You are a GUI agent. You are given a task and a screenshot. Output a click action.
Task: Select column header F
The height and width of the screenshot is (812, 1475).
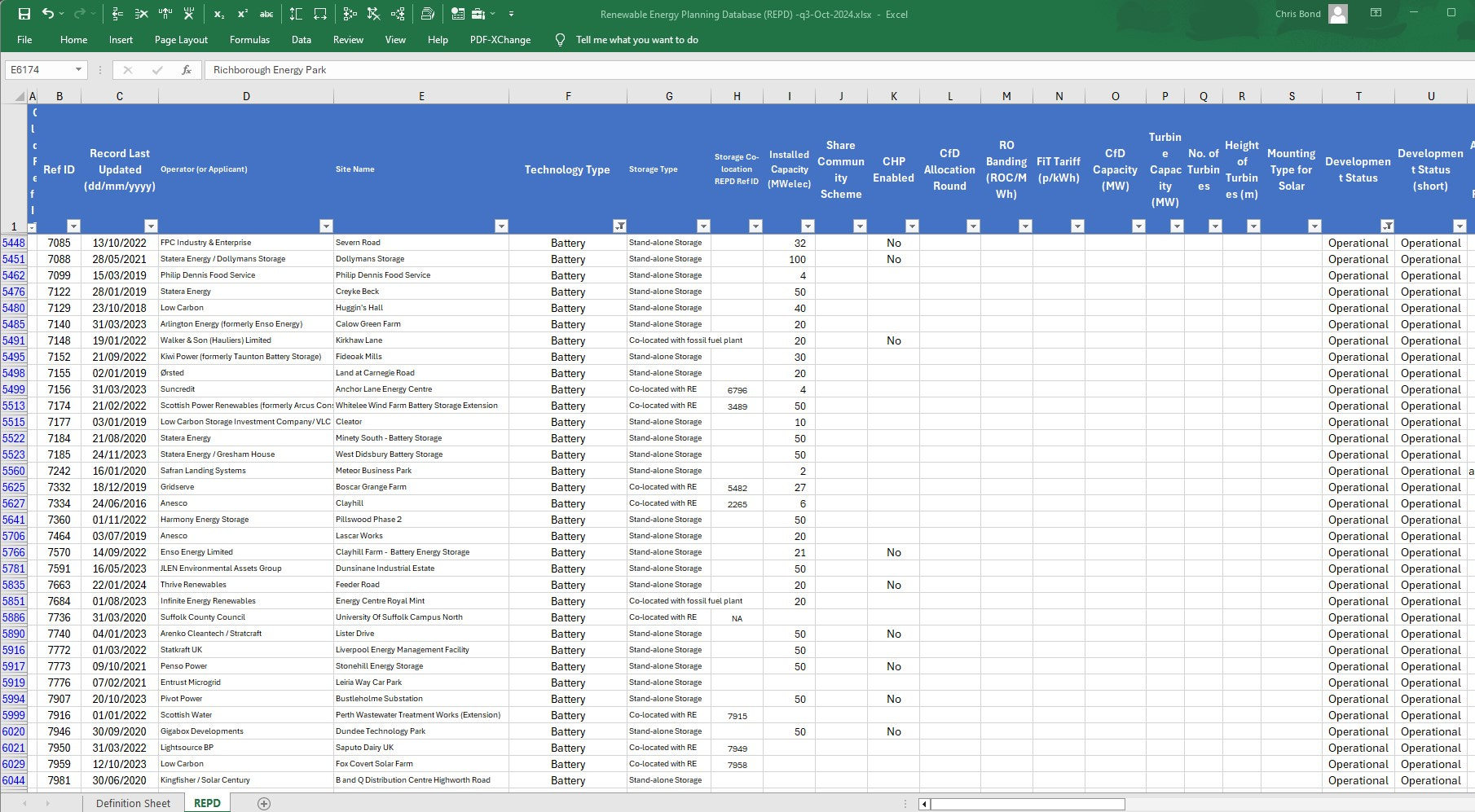(x=568, y=96)
